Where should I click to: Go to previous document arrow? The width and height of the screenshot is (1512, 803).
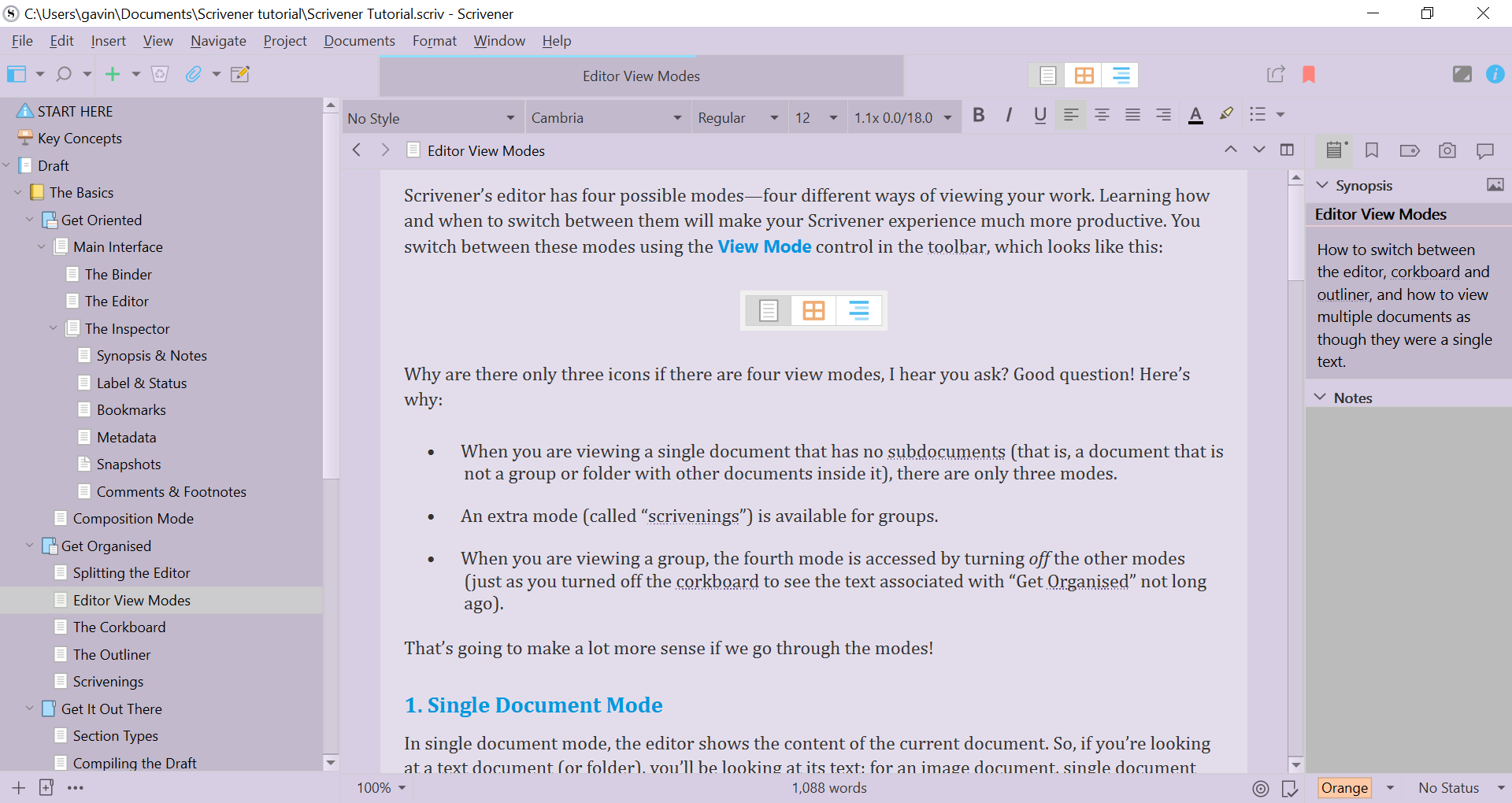coord(1230,150)
